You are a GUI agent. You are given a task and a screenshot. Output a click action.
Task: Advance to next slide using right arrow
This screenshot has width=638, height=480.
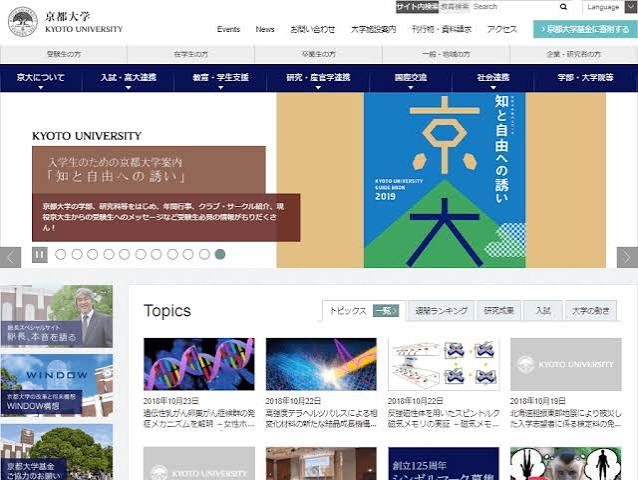627,257
